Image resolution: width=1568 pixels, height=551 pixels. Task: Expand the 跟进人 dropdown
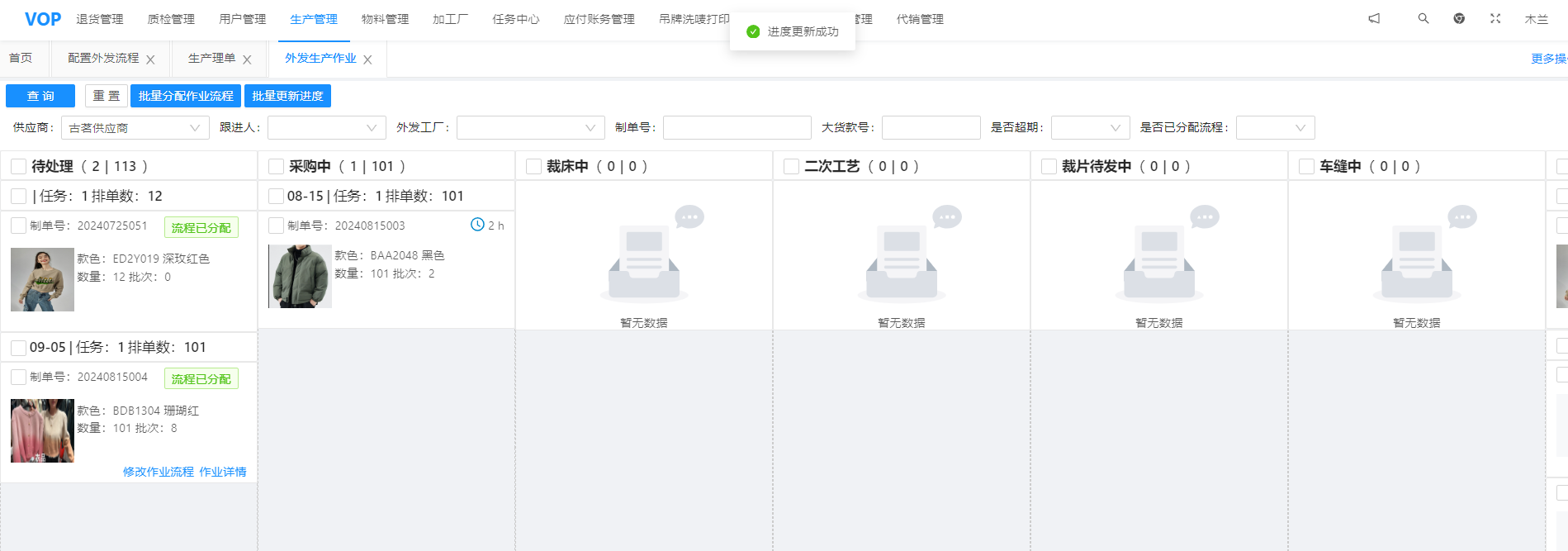[326, 128]
